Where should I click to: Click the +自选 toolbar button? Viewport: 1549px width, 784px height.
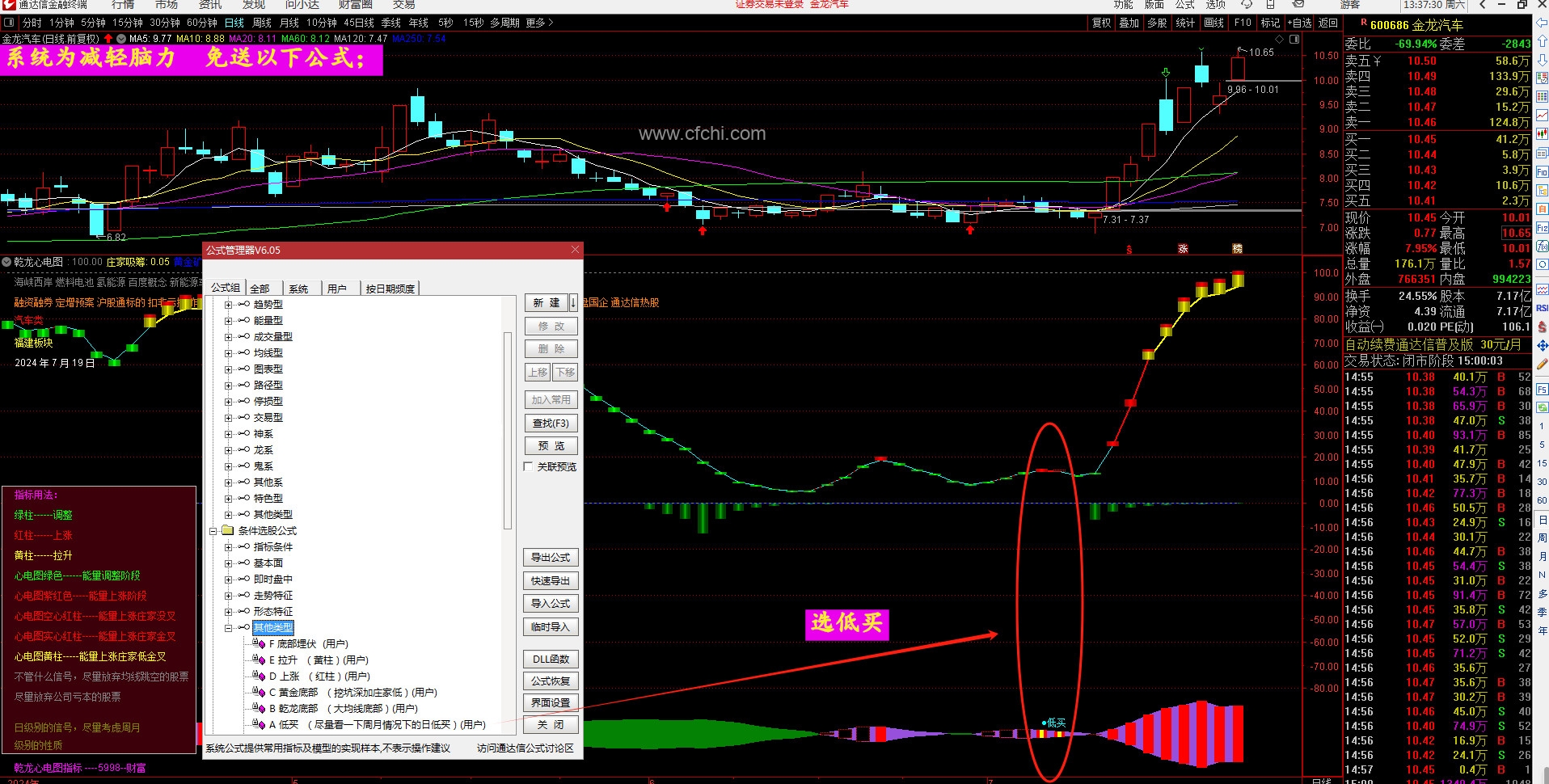[x=1300, y=23]
